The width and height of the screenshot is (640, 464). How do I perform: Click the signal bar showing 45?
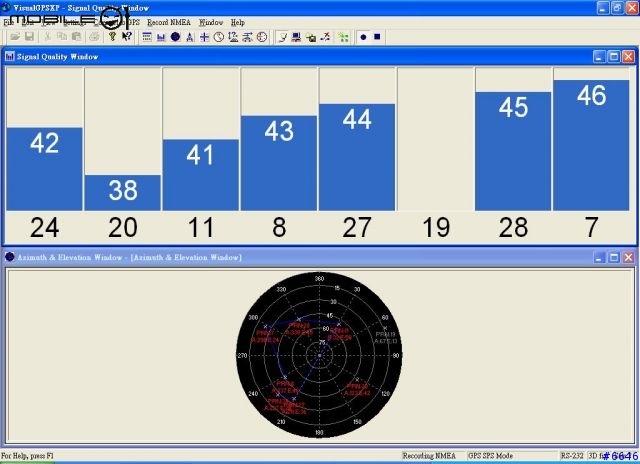513,151
